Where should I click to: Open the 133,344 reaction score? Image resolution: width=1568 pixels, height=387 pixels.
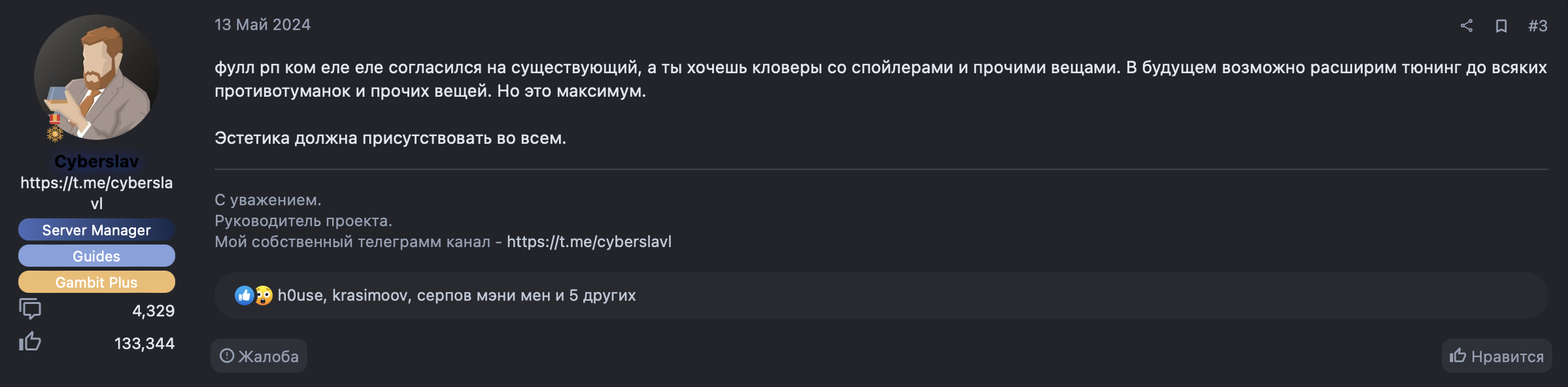click(145, 344)
